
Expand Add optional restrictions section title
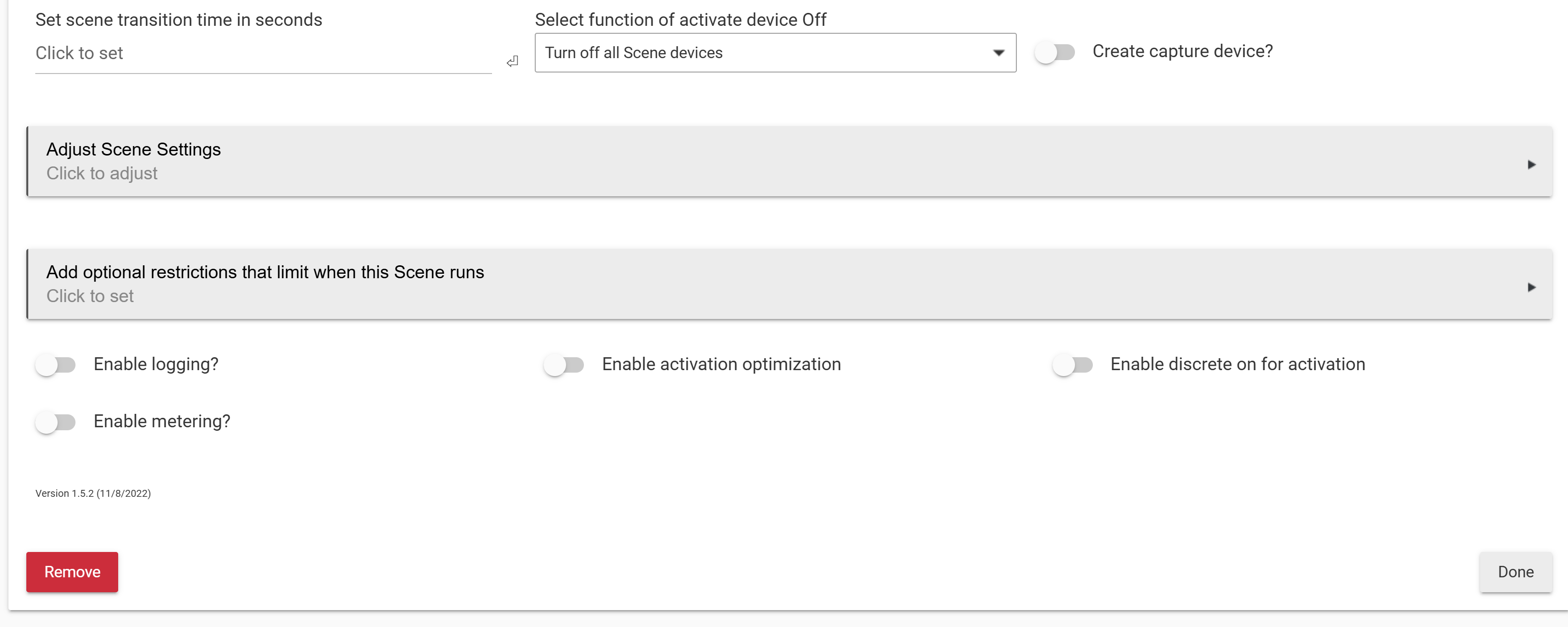265,272
